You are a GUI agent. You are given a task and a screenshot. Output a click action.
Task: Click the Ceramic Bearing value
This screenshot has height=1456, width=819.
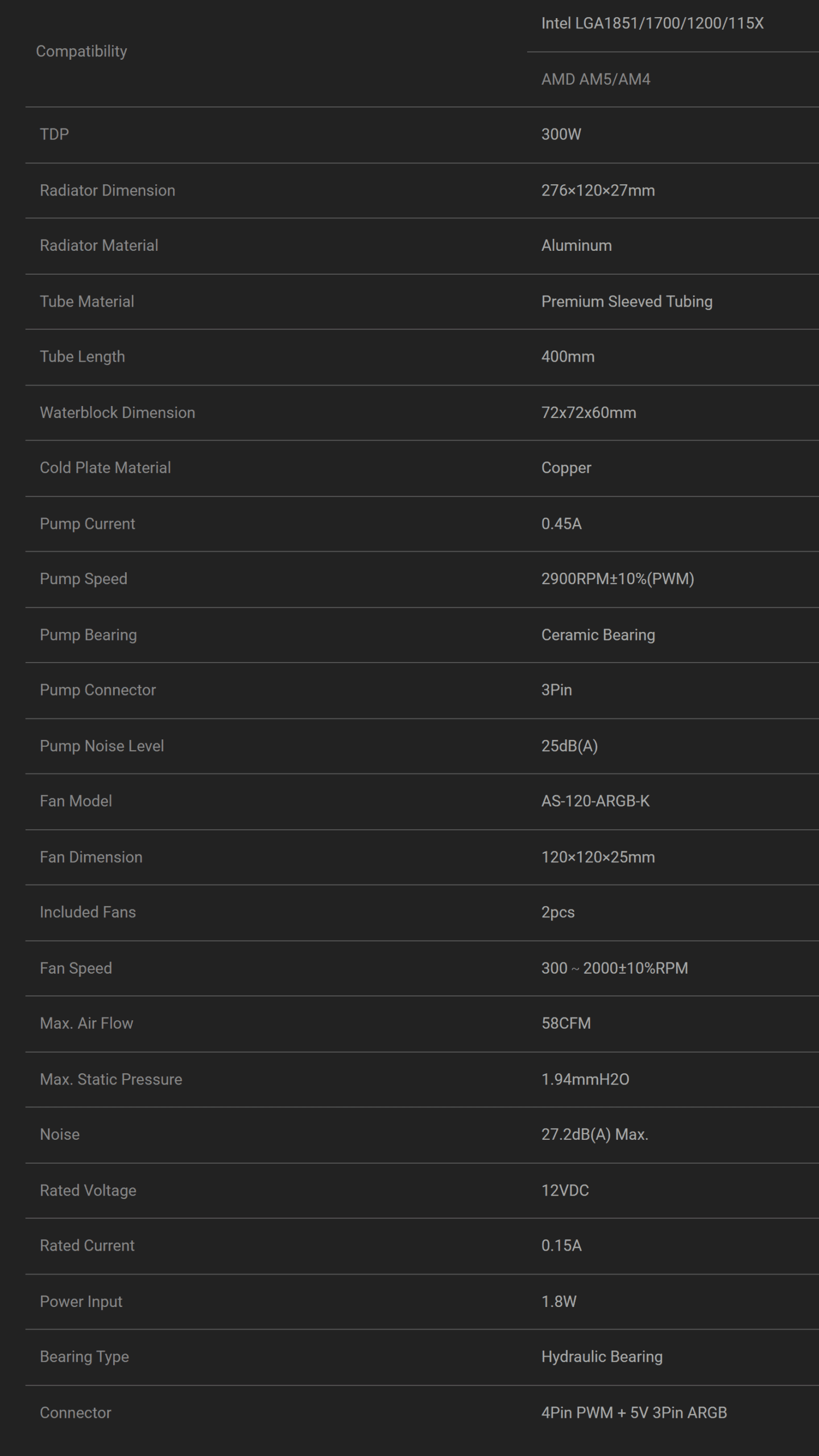[598, 635]
